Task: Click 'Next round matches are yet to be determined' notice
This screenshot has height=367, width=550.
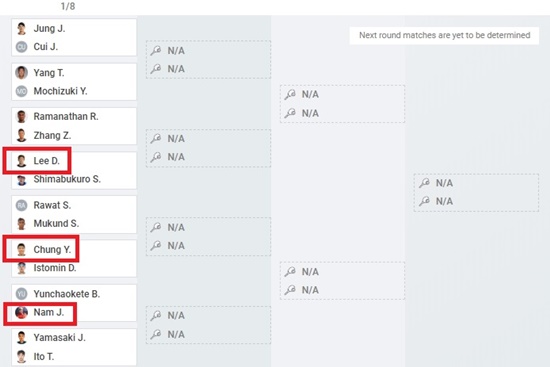Action: [444, 35]
